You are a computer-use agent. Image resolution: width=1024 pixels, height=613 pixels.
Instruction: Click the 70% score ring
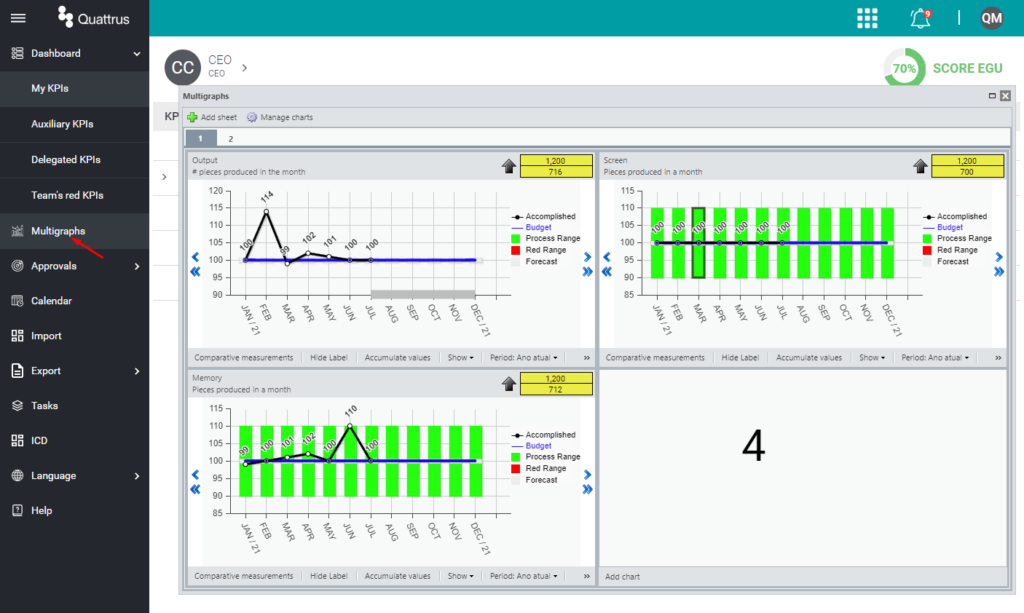tap(904, 68)
